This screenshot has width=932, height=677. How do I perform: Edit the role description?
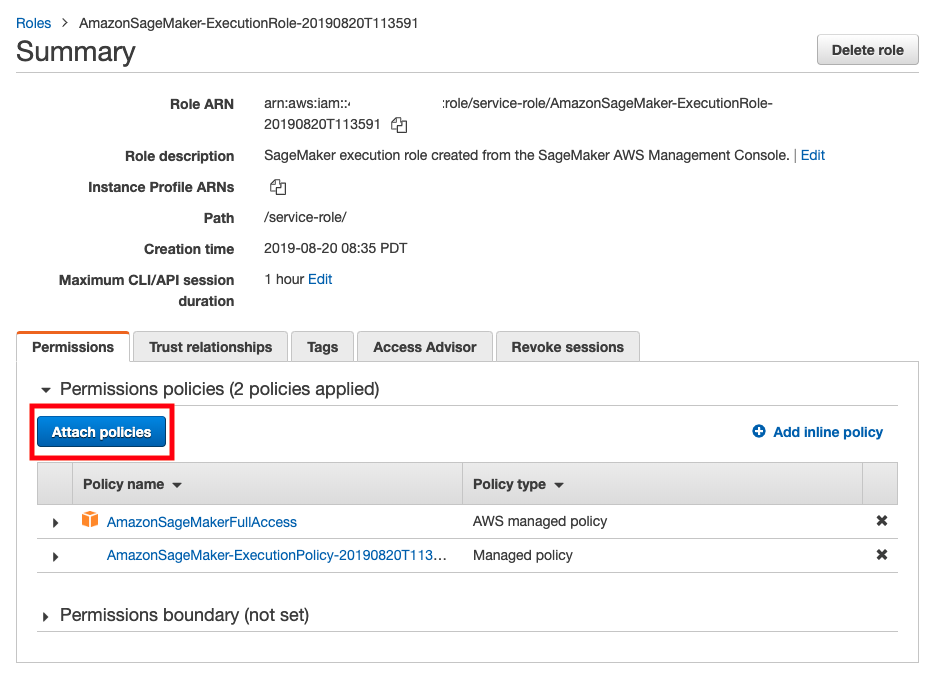(x=813, y=155)
